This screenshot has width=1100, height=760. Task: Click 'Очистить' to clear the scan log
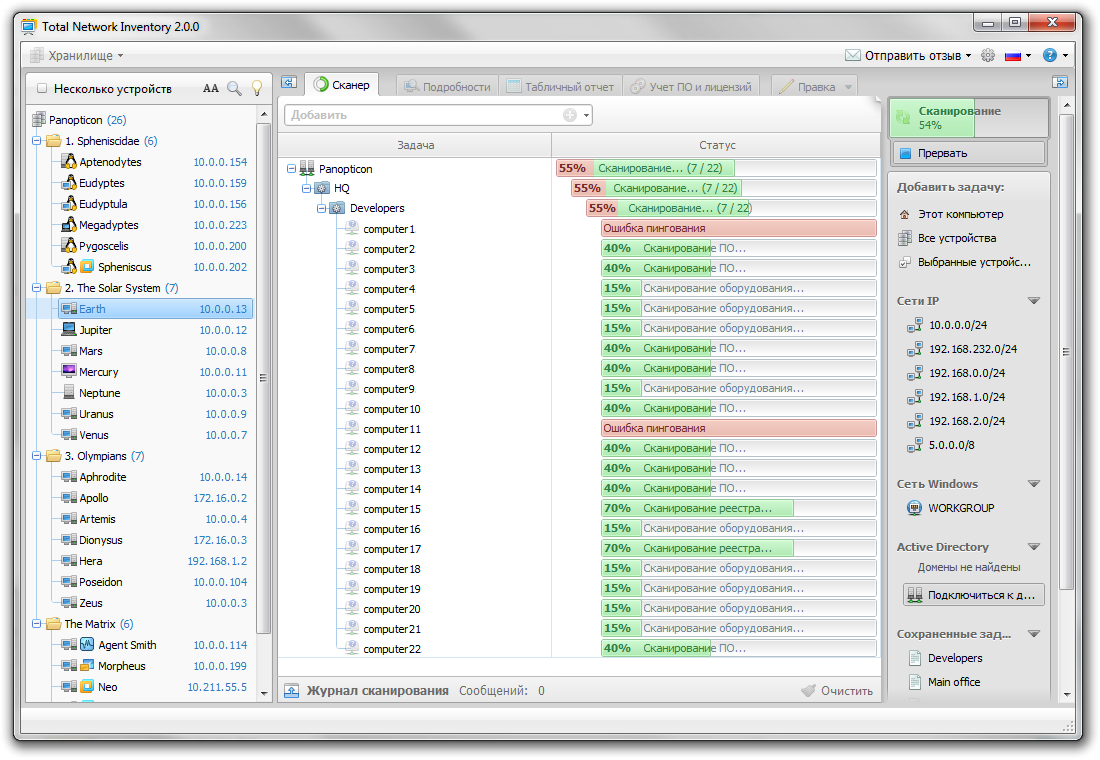click(836, 691)
